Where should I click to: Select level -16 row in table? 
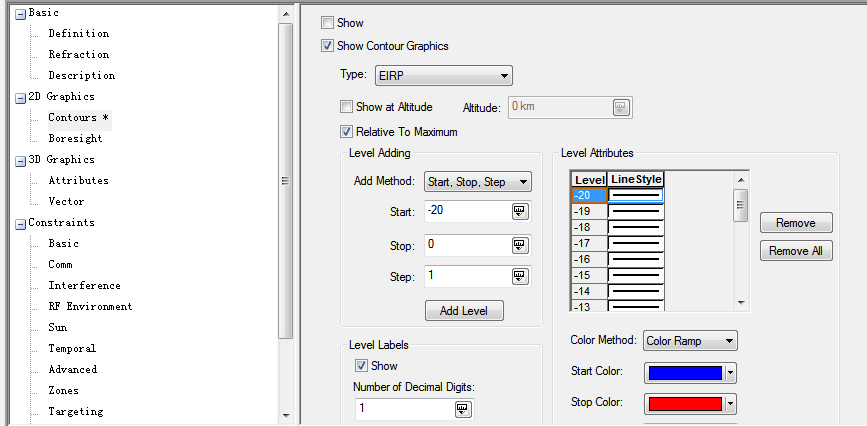pyautogui.click(x=617, y=259)
